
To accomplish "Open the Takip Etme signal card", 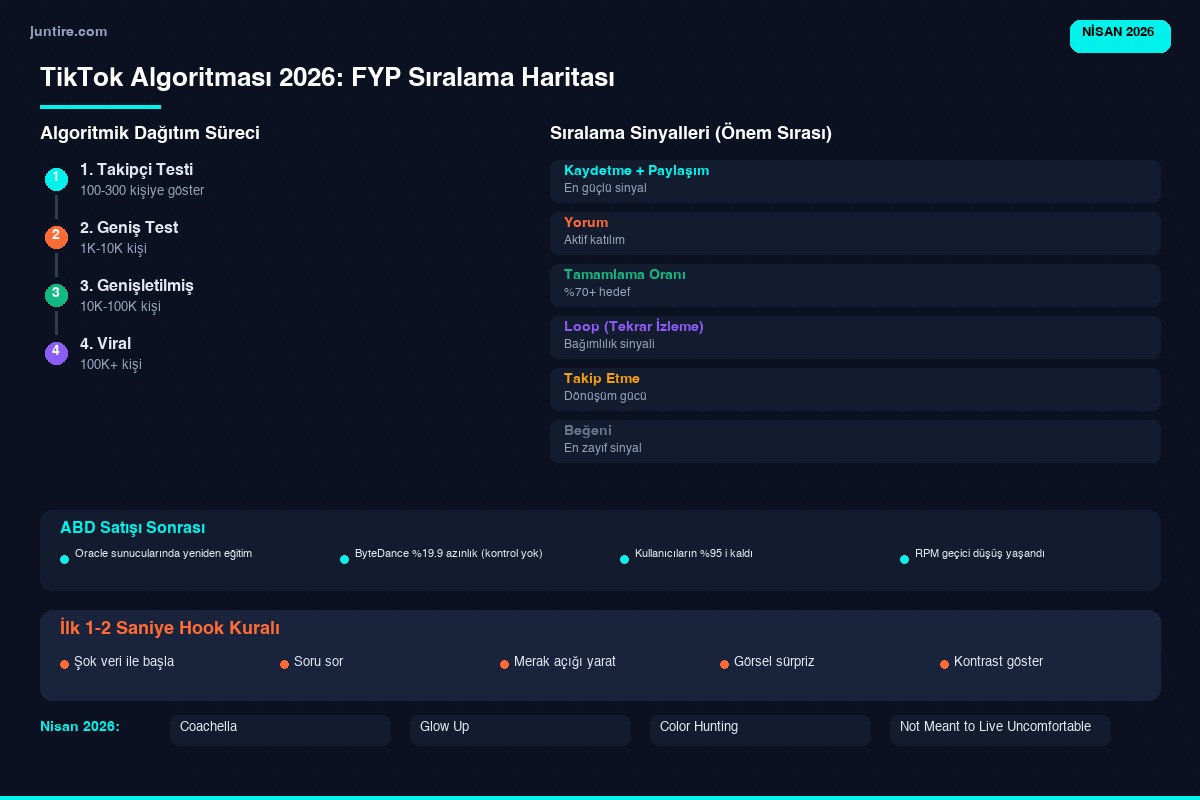I will [855, 389].
